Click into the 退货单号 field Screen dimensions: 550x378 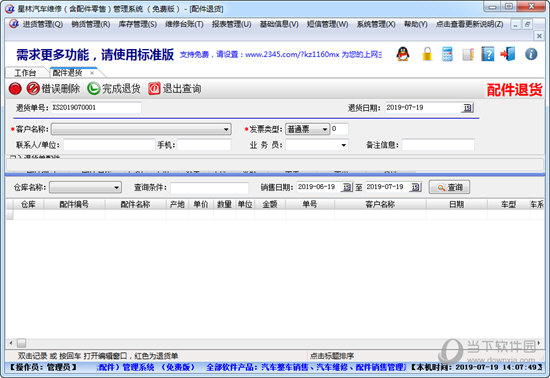tap(96, 108)
